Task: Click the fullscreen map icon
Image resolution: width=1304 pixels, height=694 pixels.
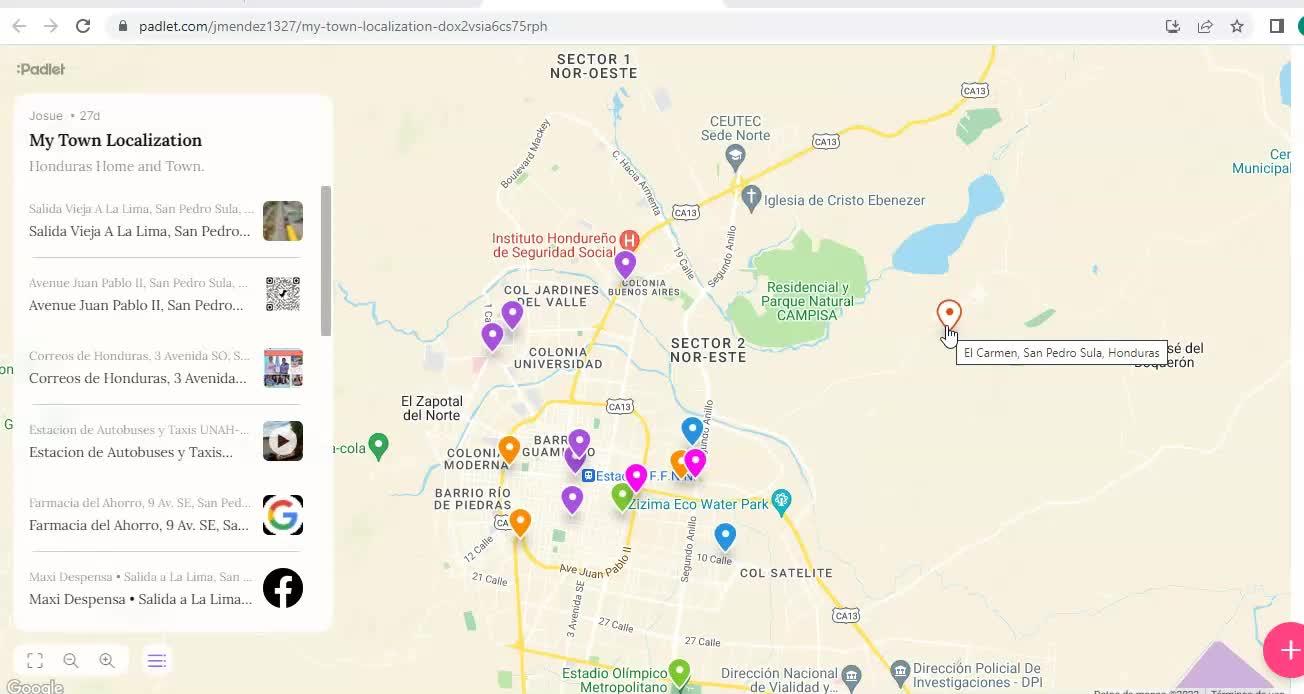Action: point(35,660)
